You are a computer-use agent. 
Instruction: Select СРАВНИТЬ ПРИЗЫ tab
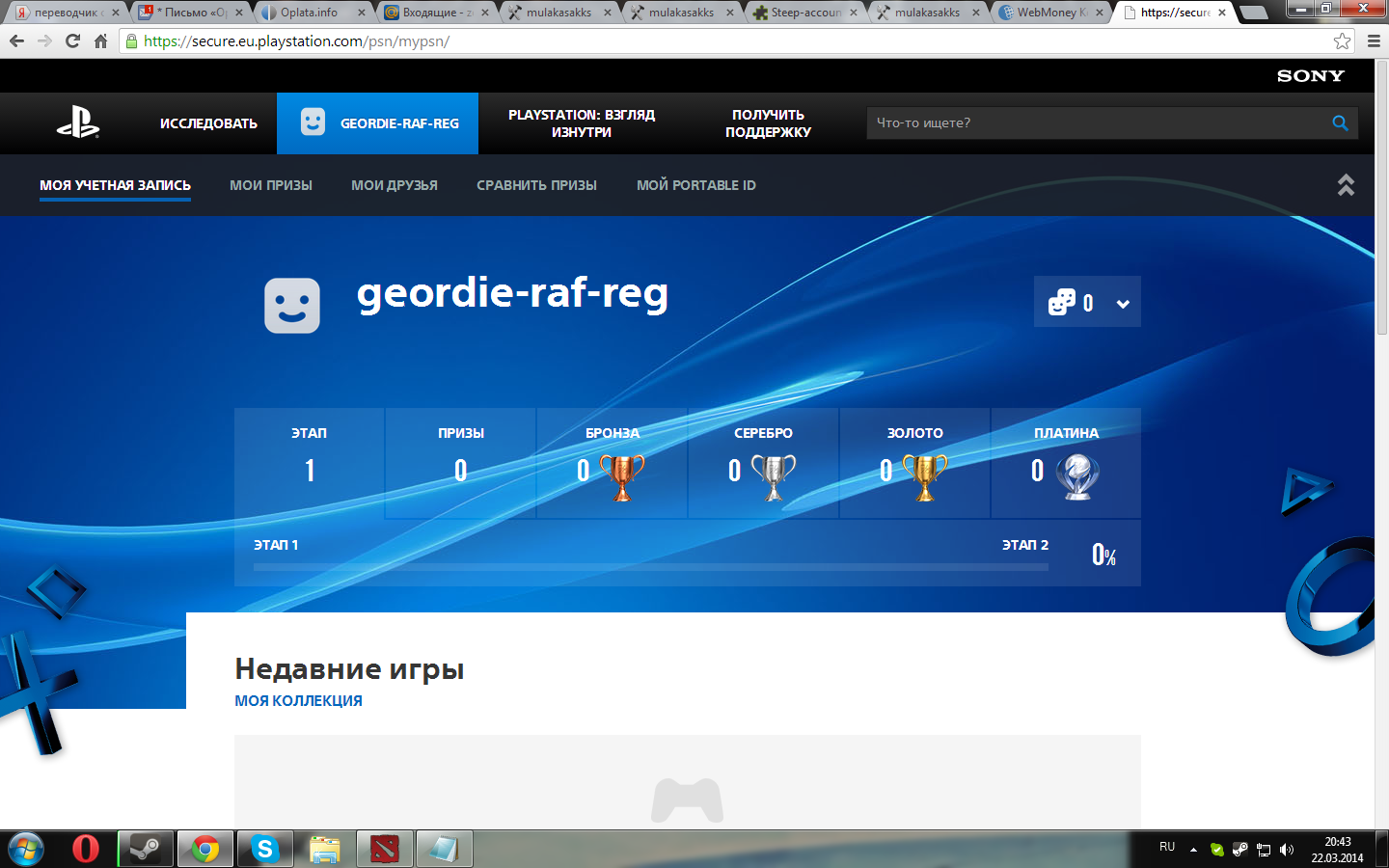536,185
